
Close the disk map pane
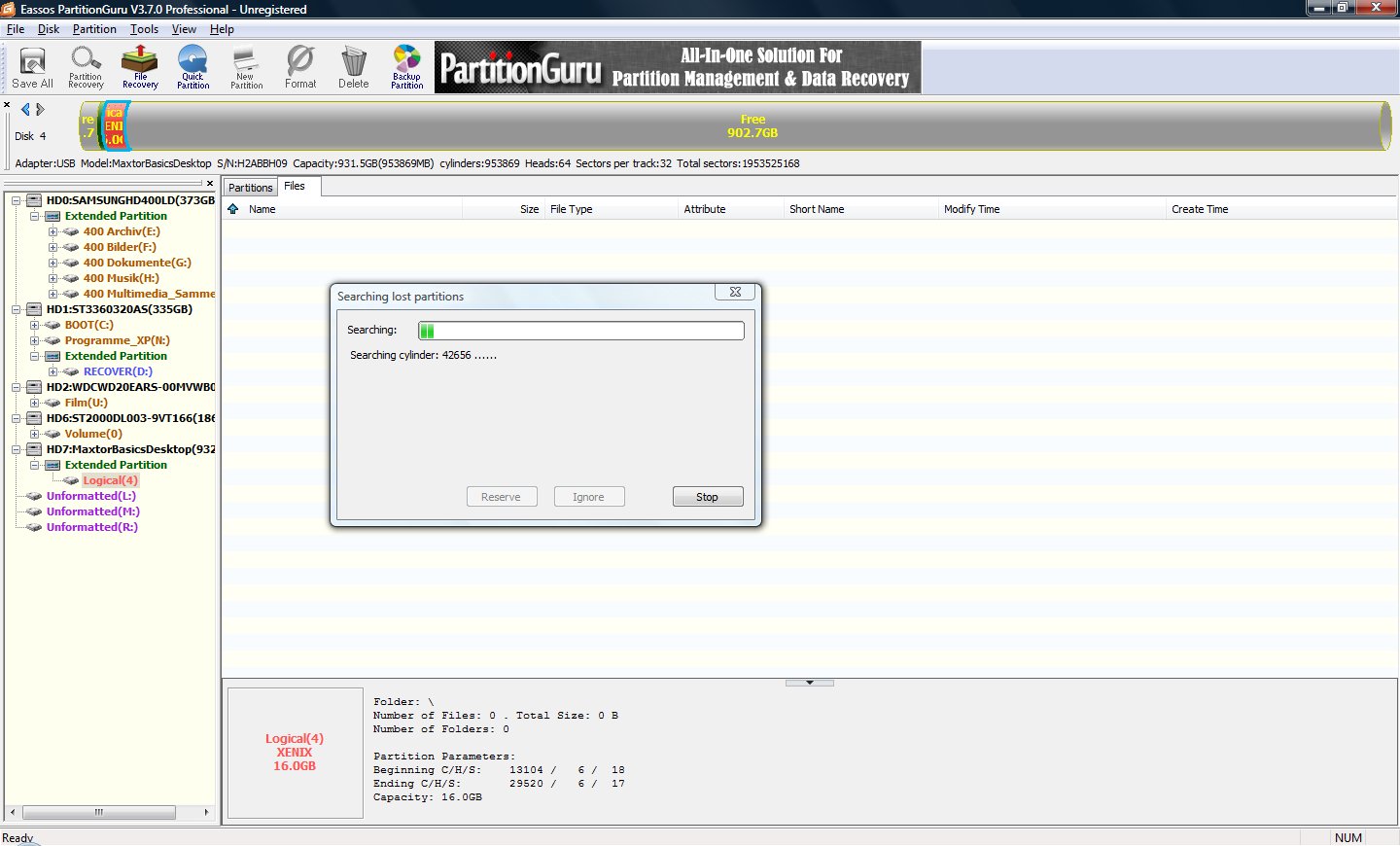7,105
